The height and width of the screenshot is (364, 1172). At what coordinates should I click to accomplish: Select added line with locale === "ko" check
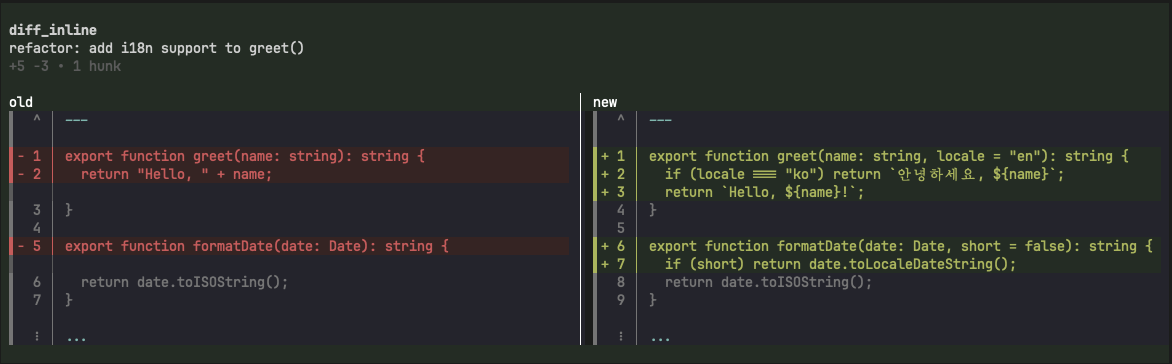tap(878, 174)
